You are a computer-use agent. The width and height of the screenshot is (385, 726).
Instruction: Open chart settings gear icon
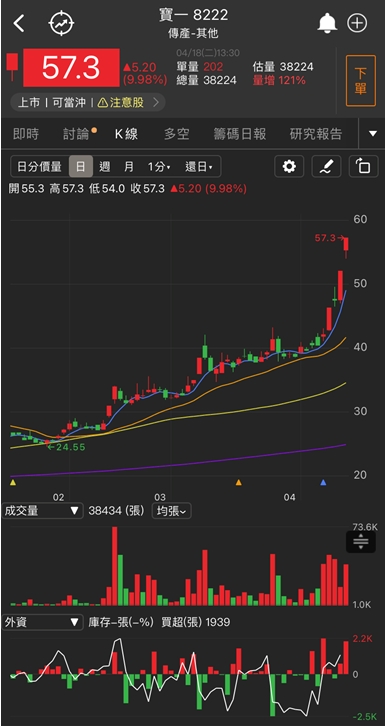(x=289, y=166)
